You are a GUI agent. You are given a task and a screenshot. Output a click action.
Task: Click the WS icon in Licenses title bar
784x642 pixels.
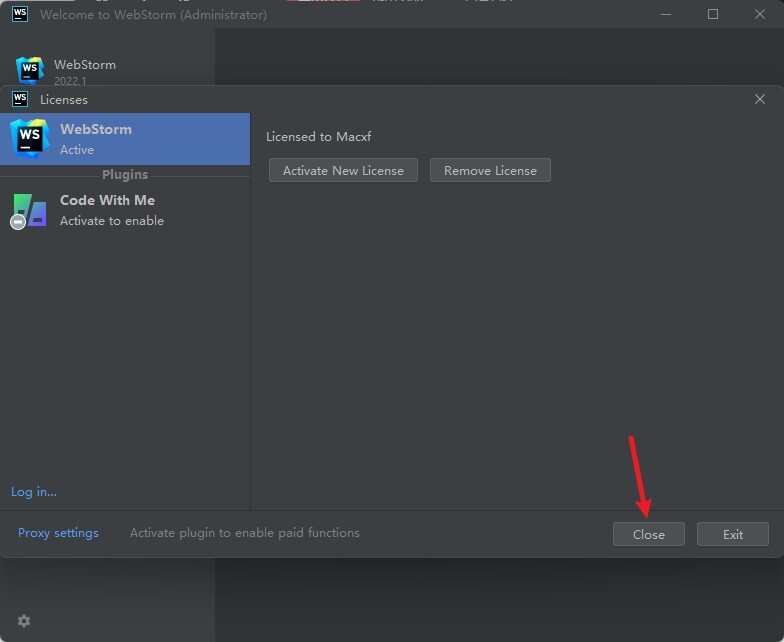pyautogui.click(x=20, y=99)
